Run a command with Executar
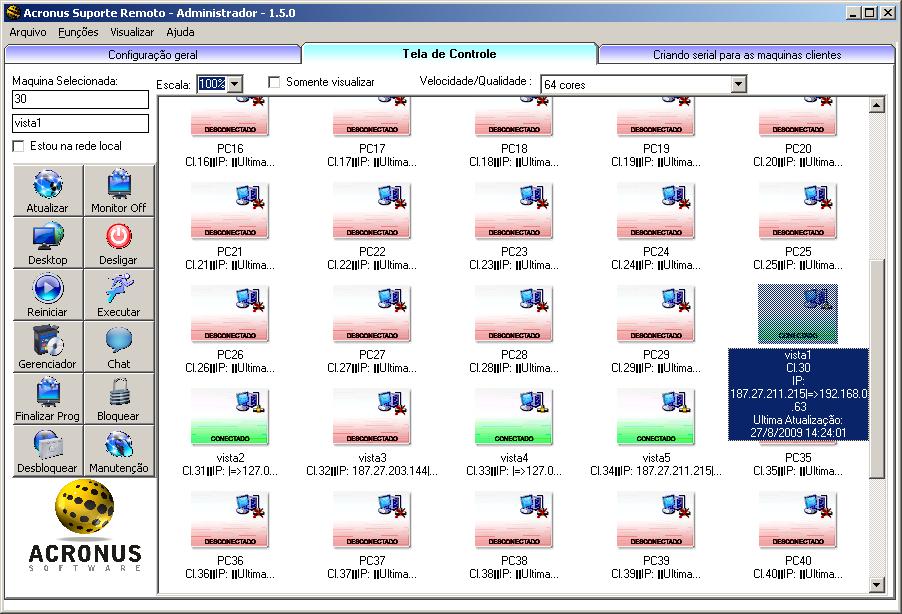This screenshot has height=614, width=902. [119, 295]
